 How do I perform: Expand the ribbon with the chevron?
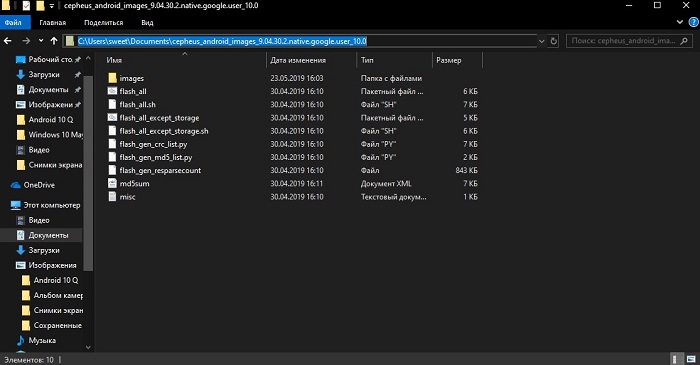coord(679,22)
